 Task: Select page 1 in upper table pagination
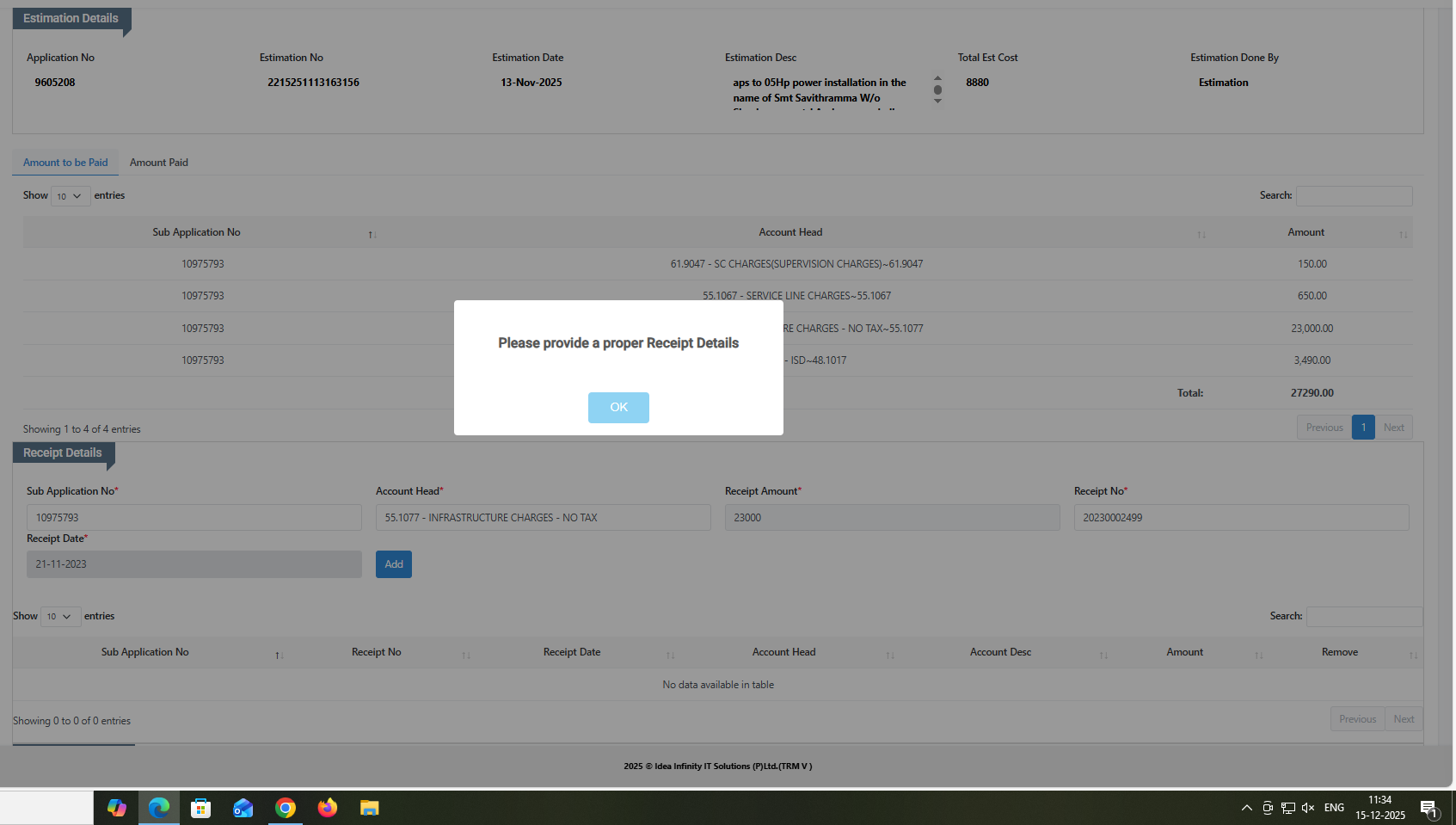coord(1363,428)
